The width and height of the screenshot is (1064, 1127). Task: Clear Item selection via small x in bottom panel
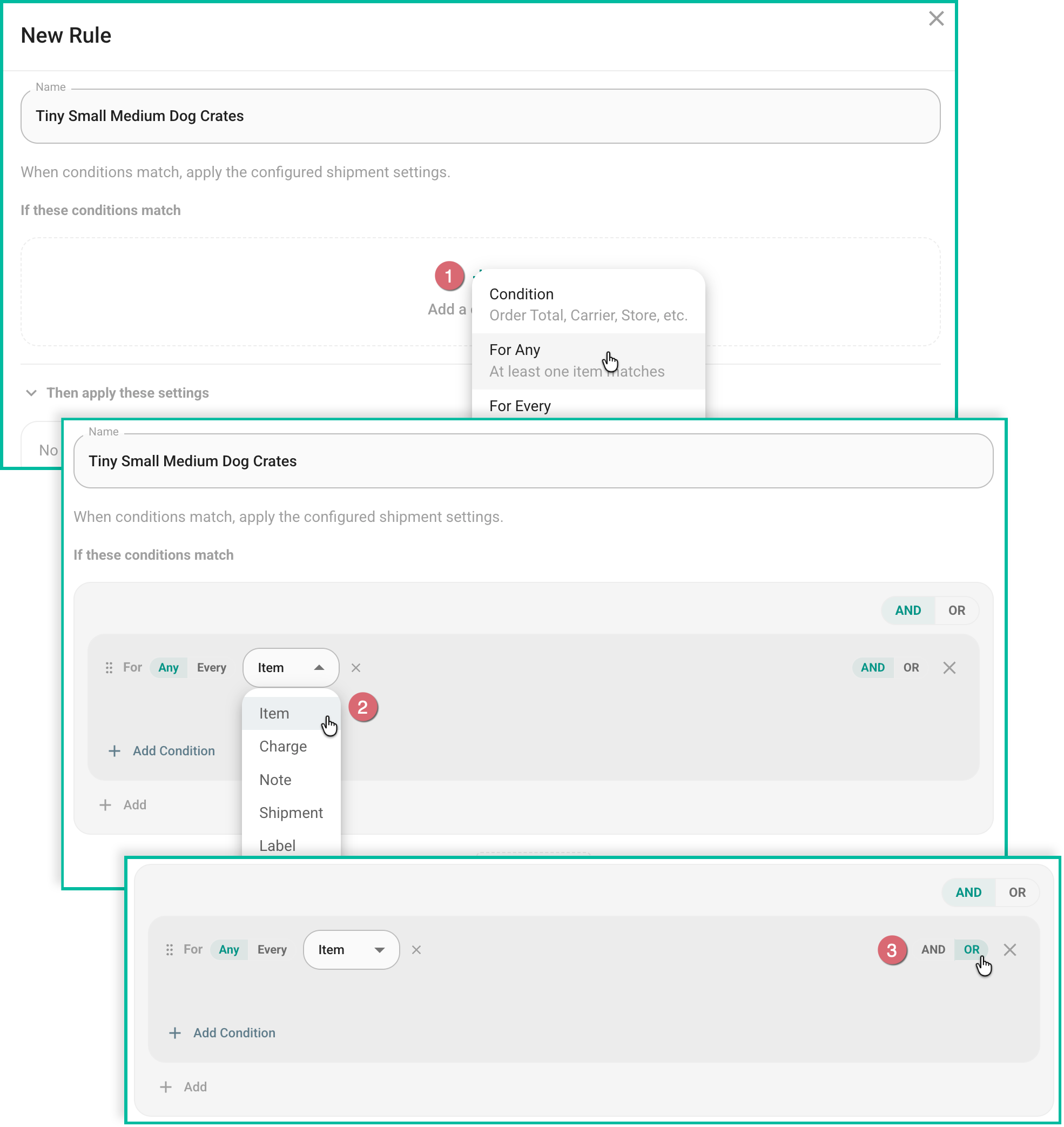coord(417,951)
